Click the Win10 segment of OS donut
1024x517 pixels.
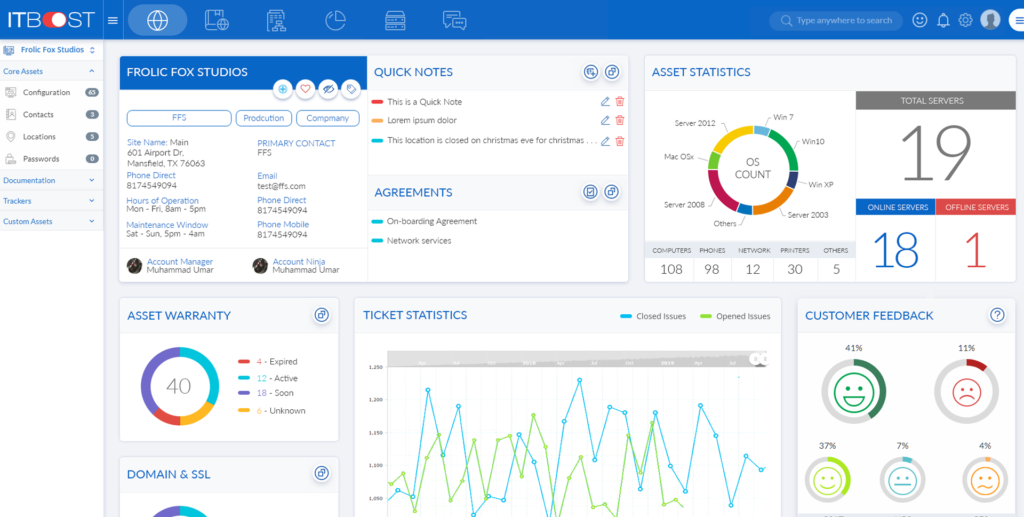[x=786, y=149]
